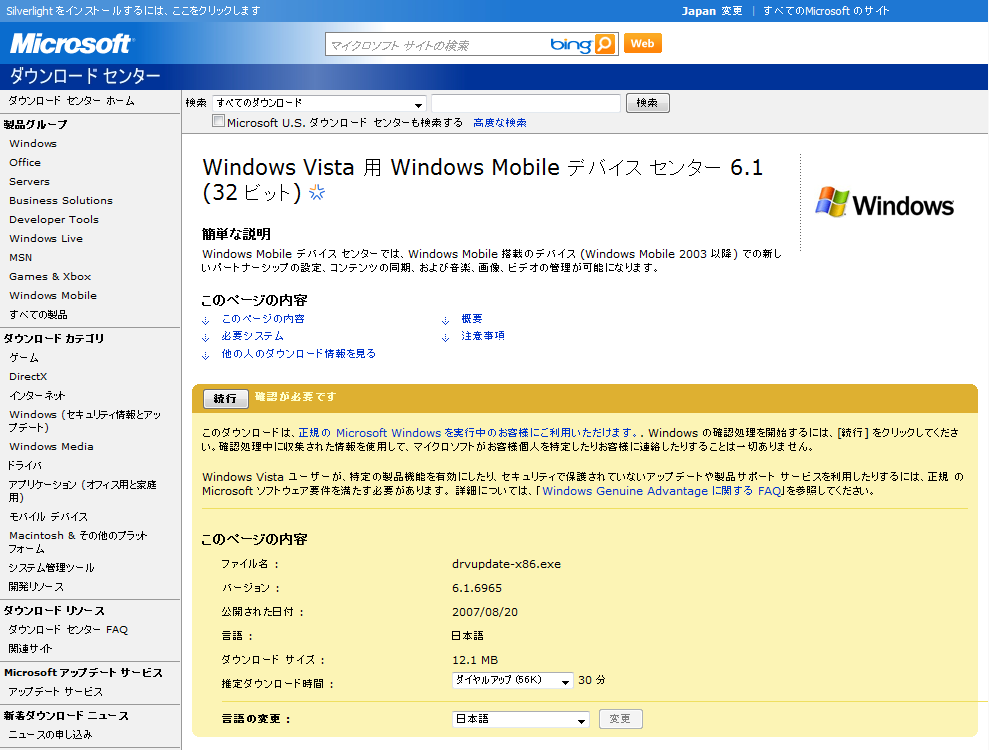Click down-arrow icon beside 概要 link
Viewport: 989px width, 750px height.
[x=445, y=320]
